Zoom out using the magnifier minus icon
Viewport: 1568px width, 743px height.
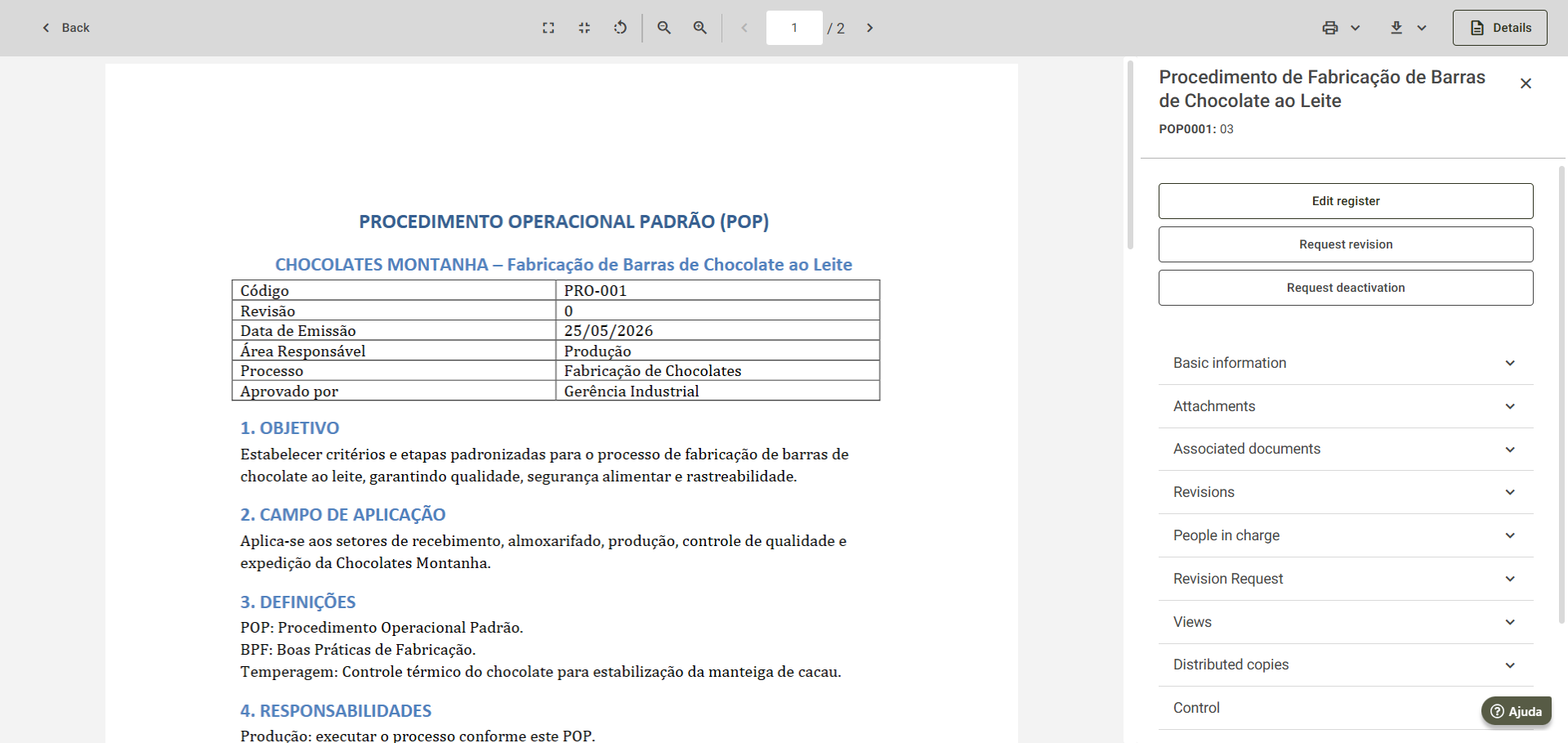(664, 28)
